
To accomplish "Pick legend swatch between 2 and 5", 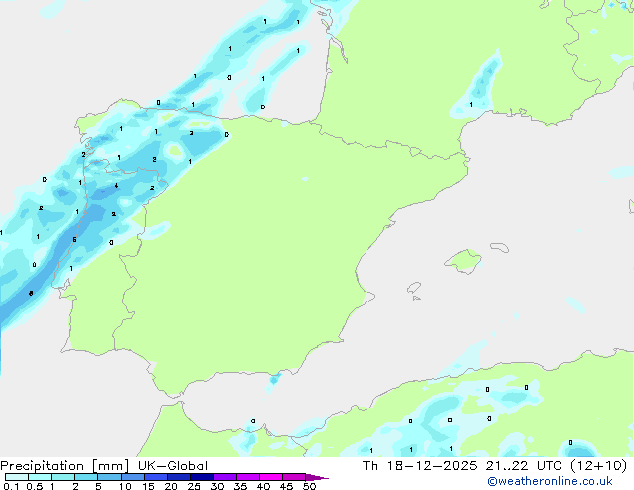I will click(86, 477).
